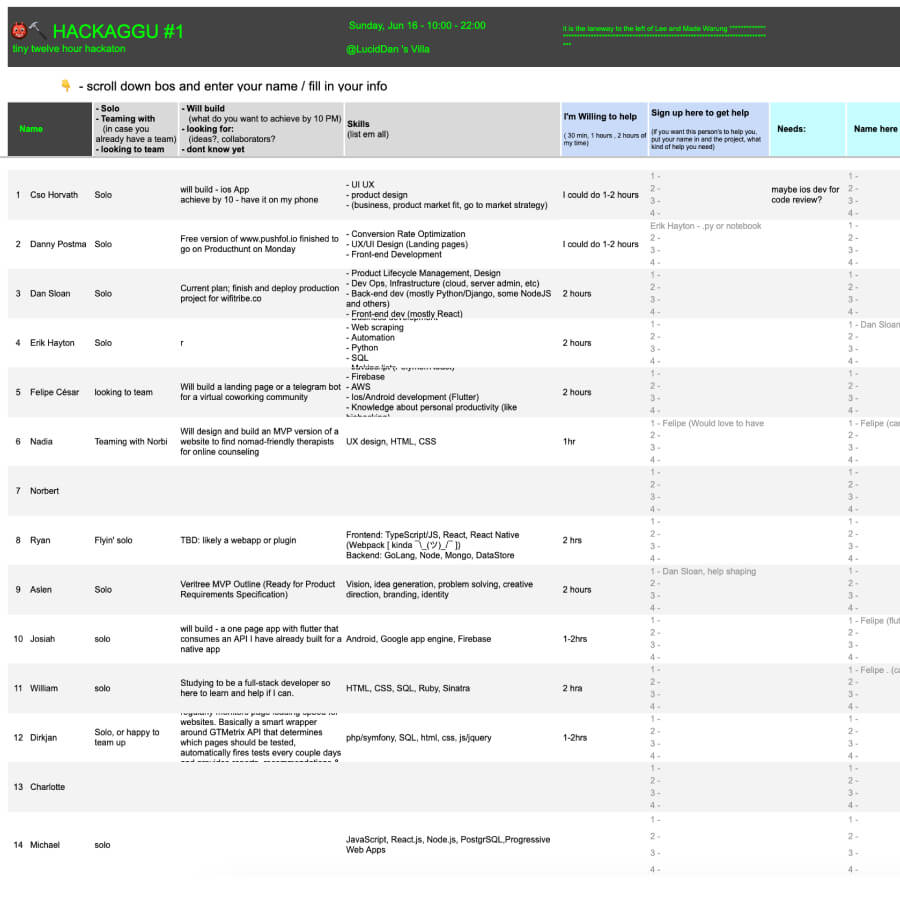
Task: Select the "Skills" column header cell
Action: pyautogui.click(x=451, y=128)
